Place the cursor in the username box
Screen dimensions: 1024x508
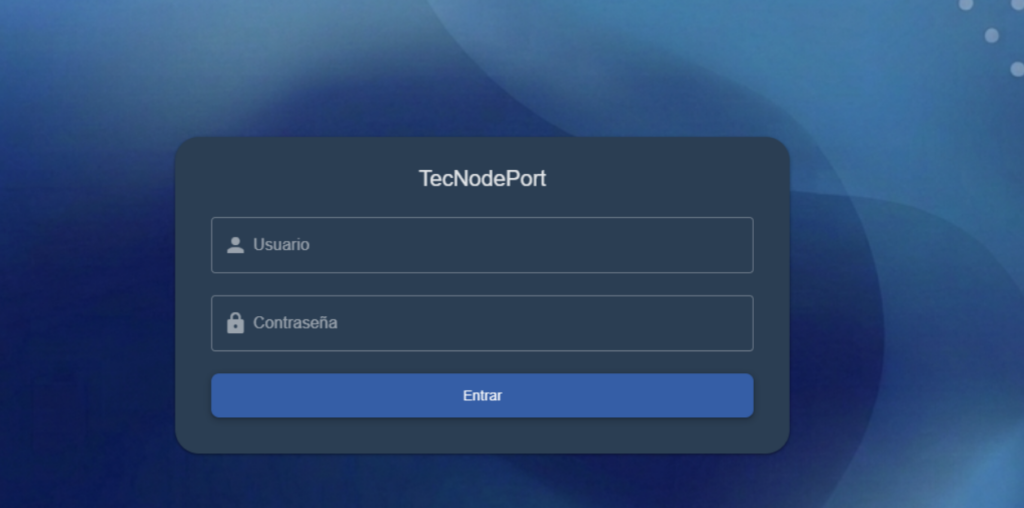[x=500, y=245]
